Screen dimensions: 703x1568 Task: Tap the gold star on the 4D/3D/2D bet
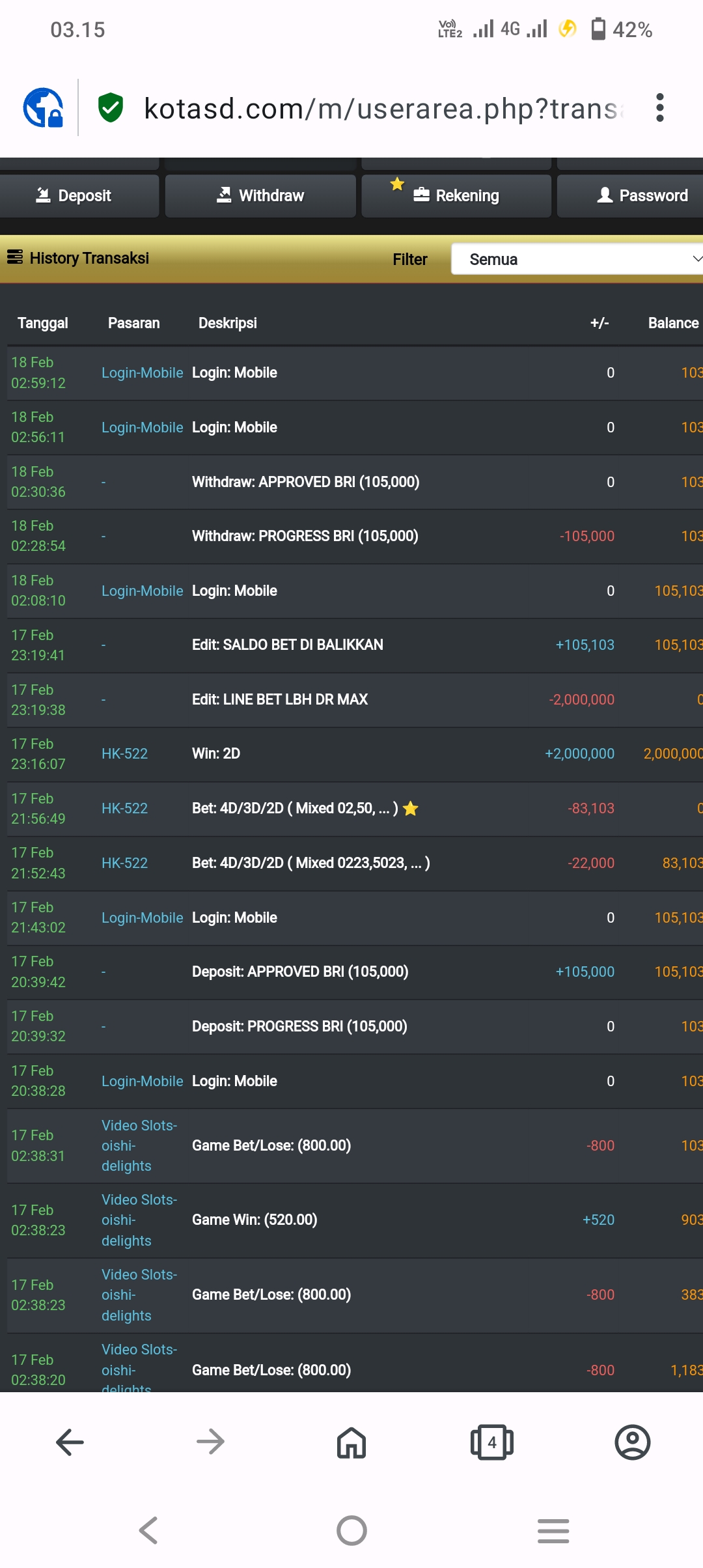click(x=411, y=809)
